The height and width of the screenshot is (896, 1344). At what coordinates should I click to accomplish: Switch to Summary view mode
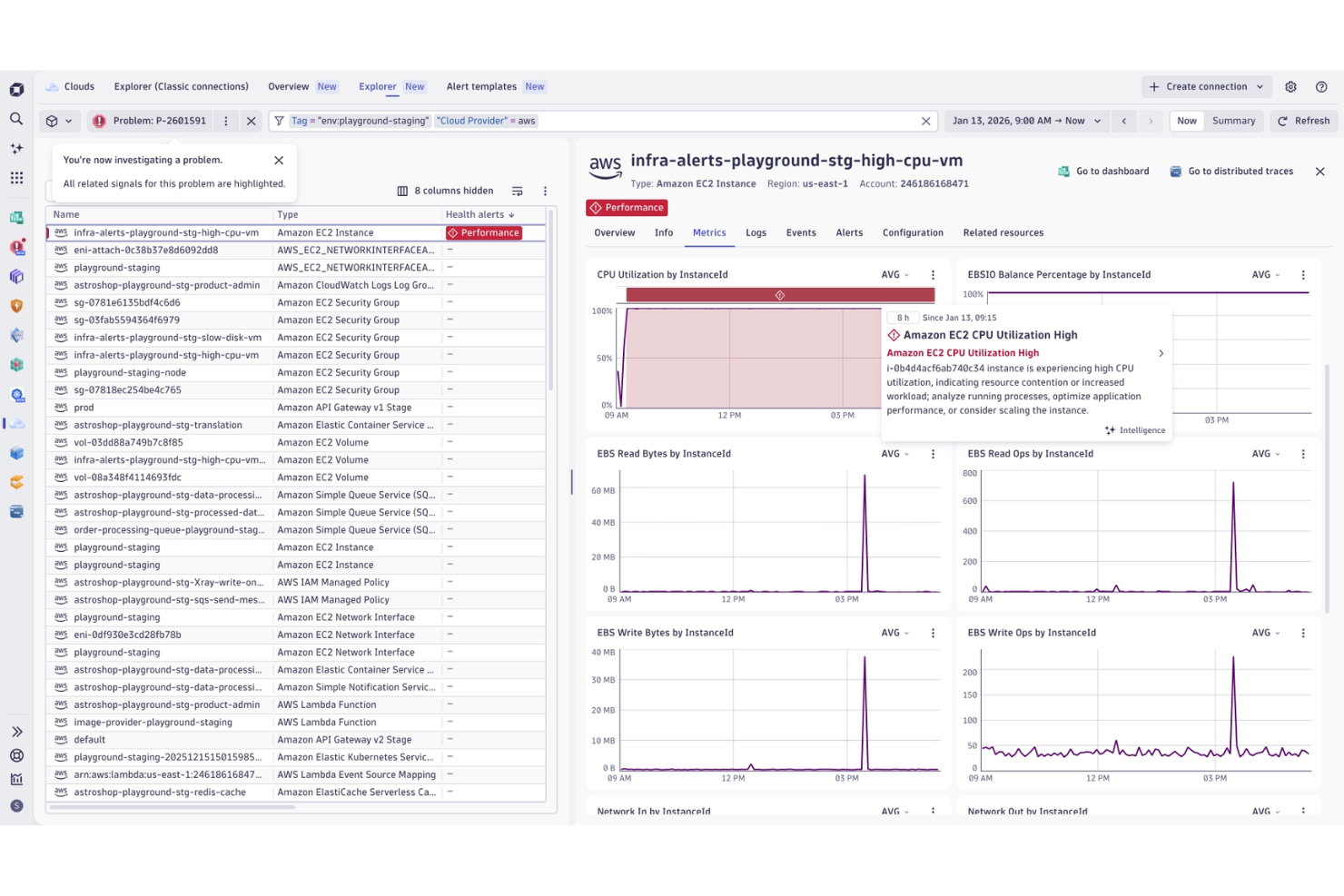(1233, 121)
